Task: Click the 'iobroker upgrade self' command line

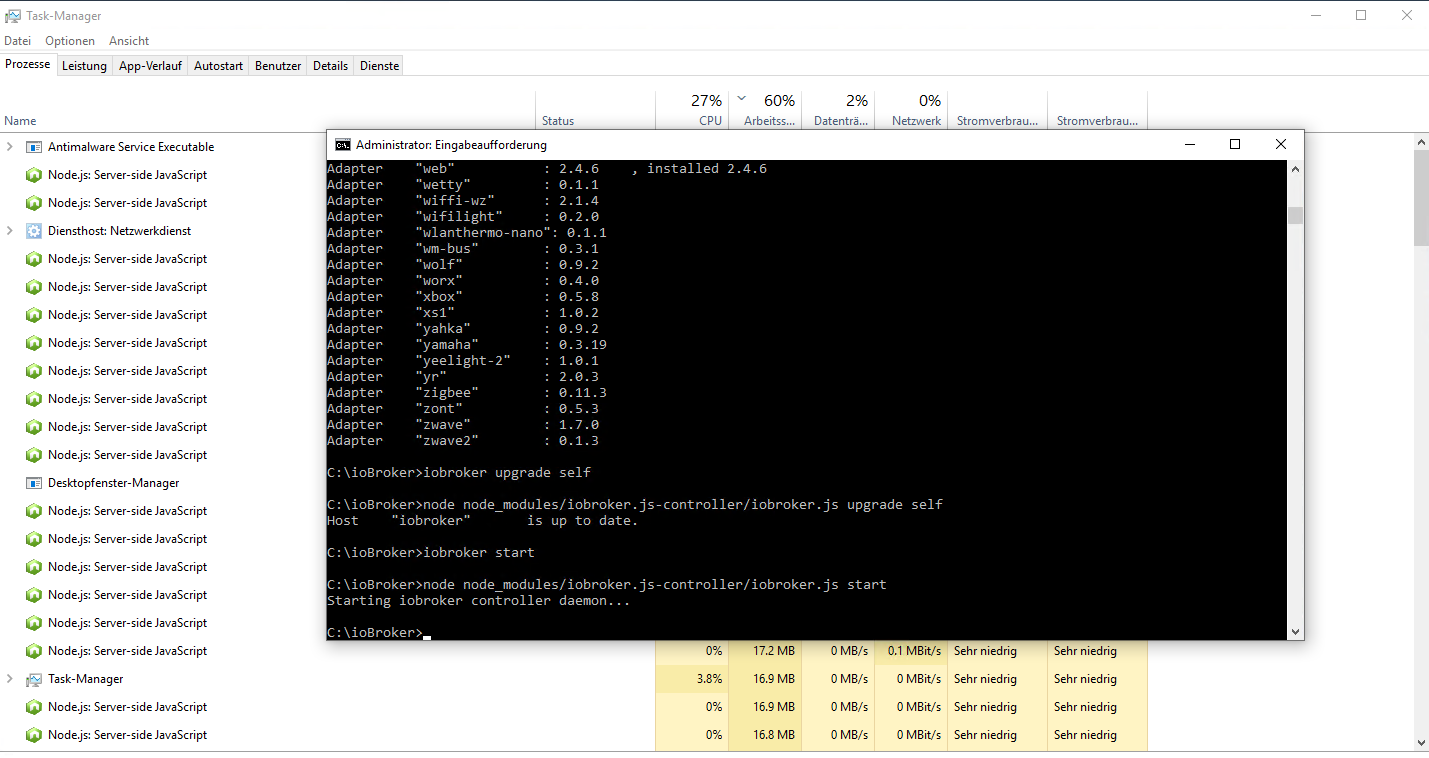Action: tap(458, 473)
